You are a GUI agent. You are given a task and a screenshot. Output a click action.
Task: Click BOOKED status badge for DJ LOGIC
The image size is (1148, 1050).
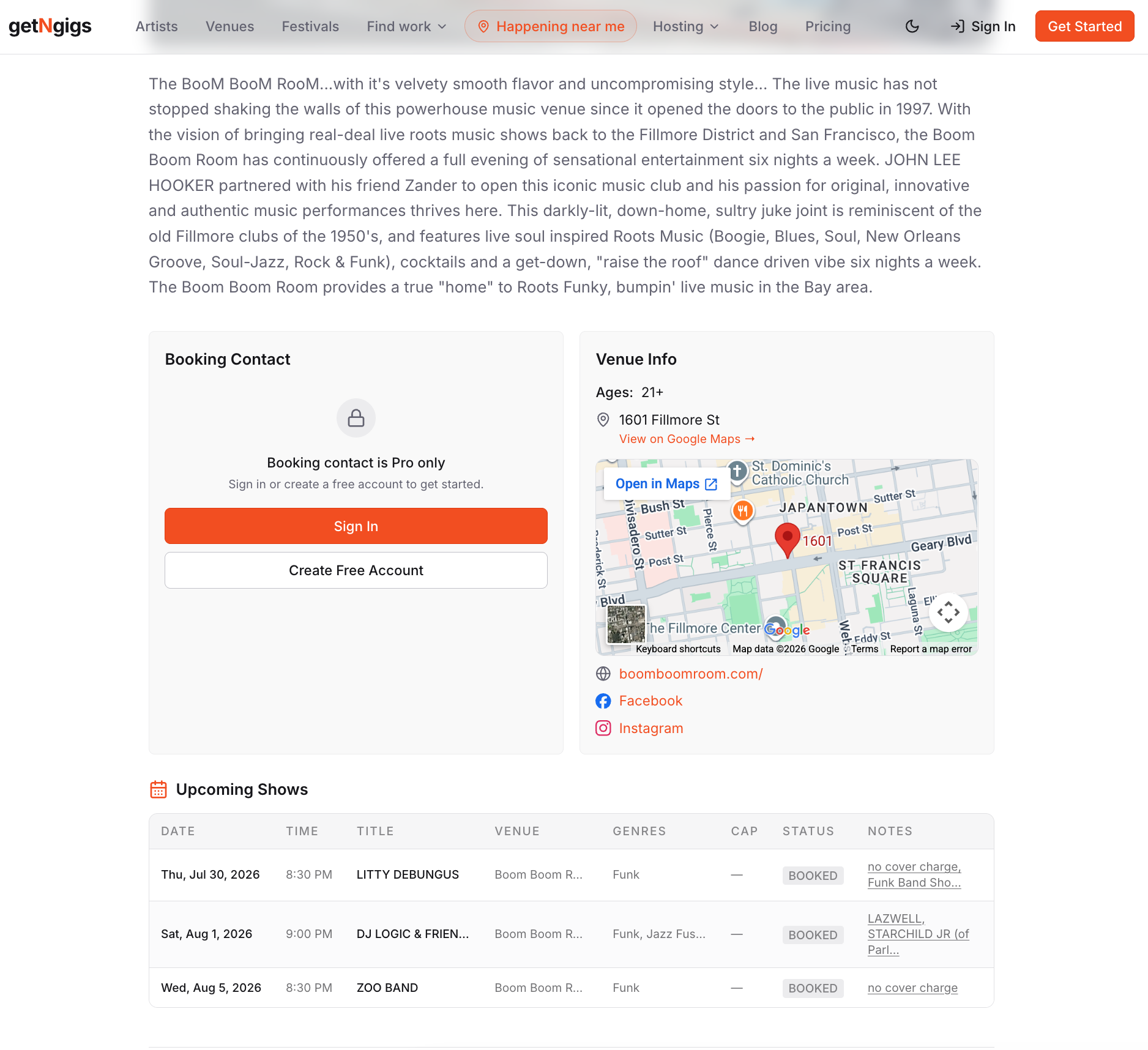pos(813,935)
